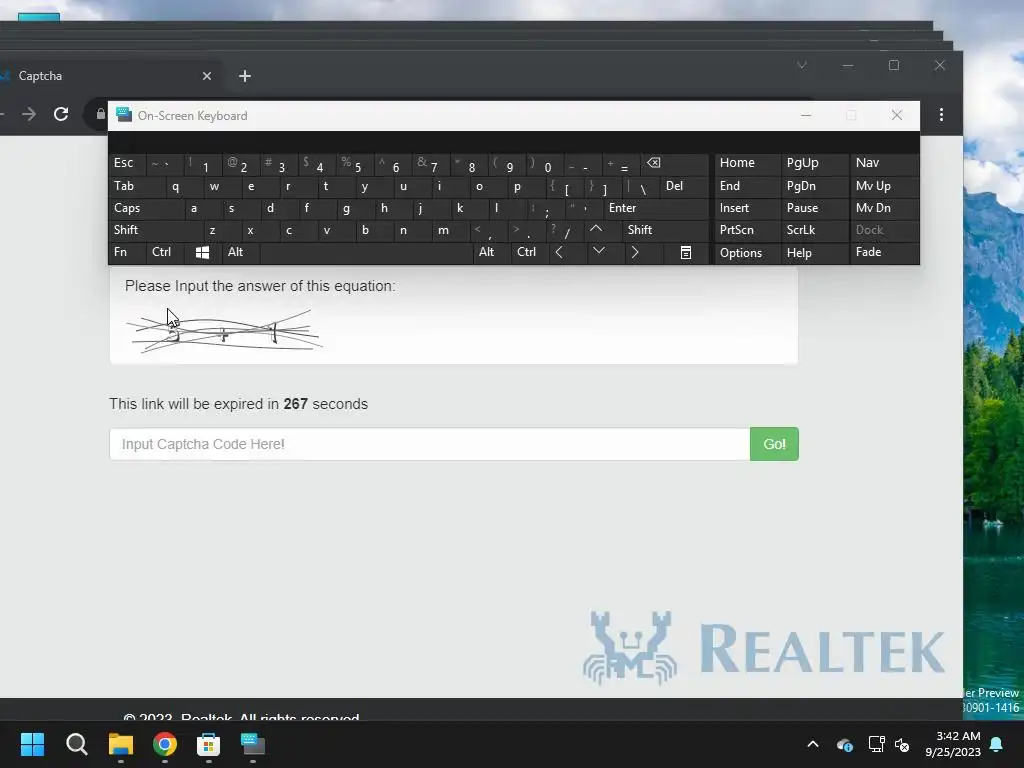The width and height of the screenshot is (1024, 768).
Task: Click the context menu key on keyboard
Action: 686,253
